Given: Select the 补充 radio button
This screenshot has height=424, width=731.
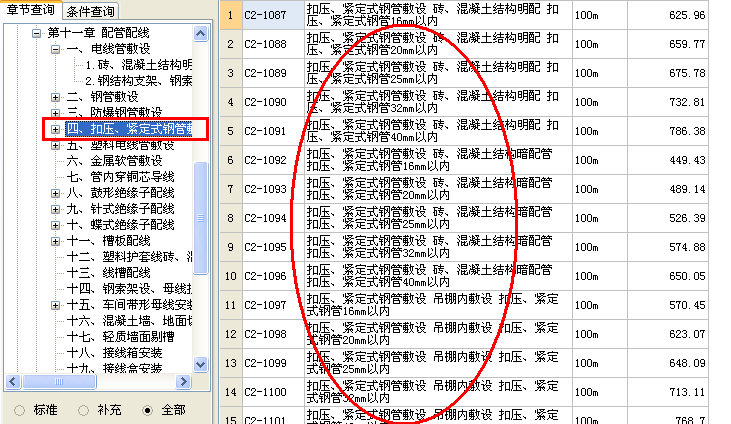Looking at the screenshot, I should coord(83,410).
